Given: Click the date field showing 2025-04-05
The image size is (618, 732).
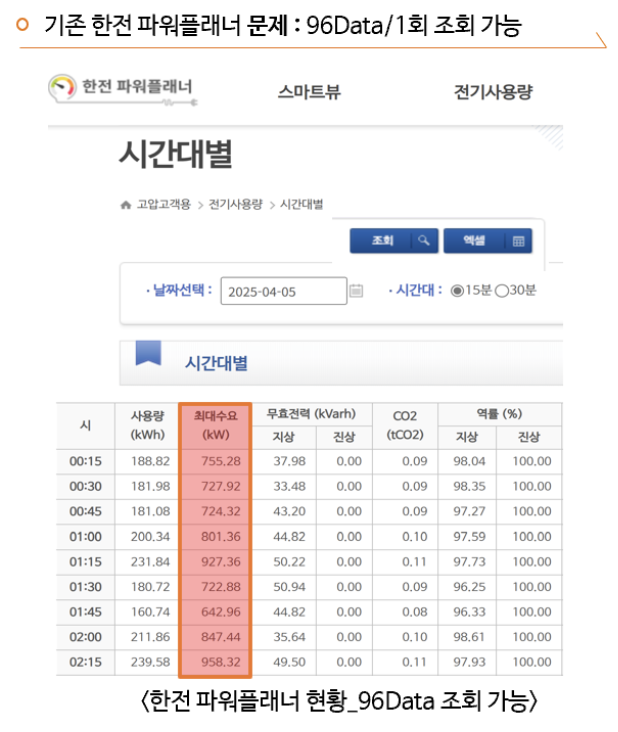Looking at the screenshot, I should point(284,291).
